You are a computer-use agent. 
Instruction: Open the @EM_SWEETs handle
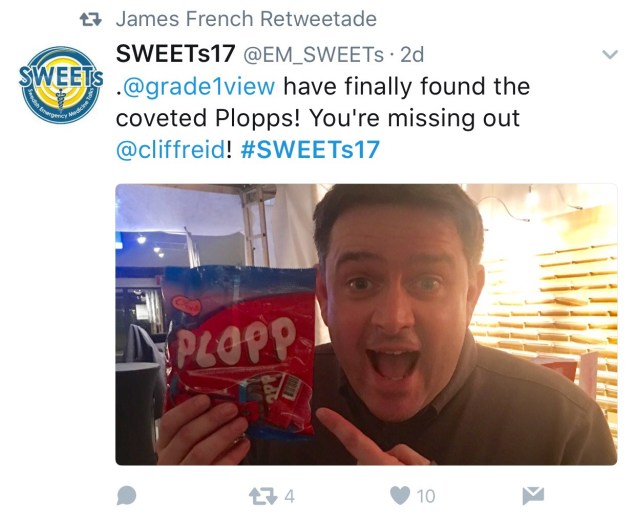coord(313,54)
